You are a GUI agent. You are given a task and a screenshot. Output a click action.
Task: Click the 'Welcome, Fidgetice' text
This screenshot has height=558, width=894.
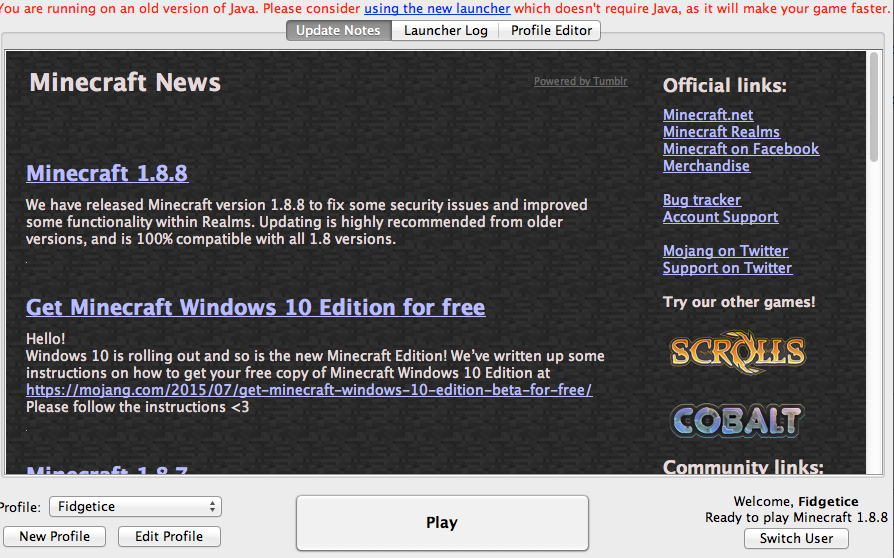[796, 502]
